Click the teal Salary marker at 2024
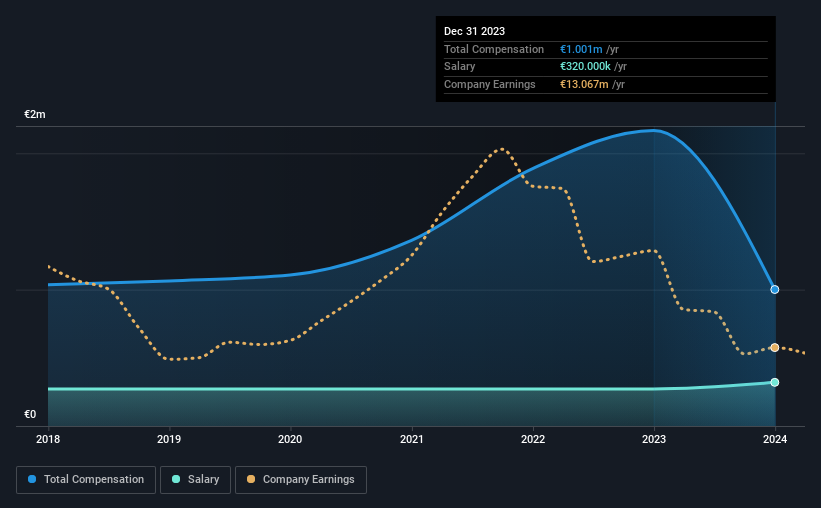 [x=774, y=382]
